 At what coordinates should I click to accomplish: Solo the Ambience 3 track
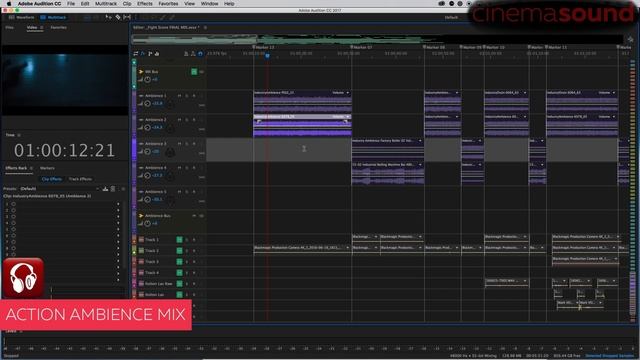pos(187,144)
